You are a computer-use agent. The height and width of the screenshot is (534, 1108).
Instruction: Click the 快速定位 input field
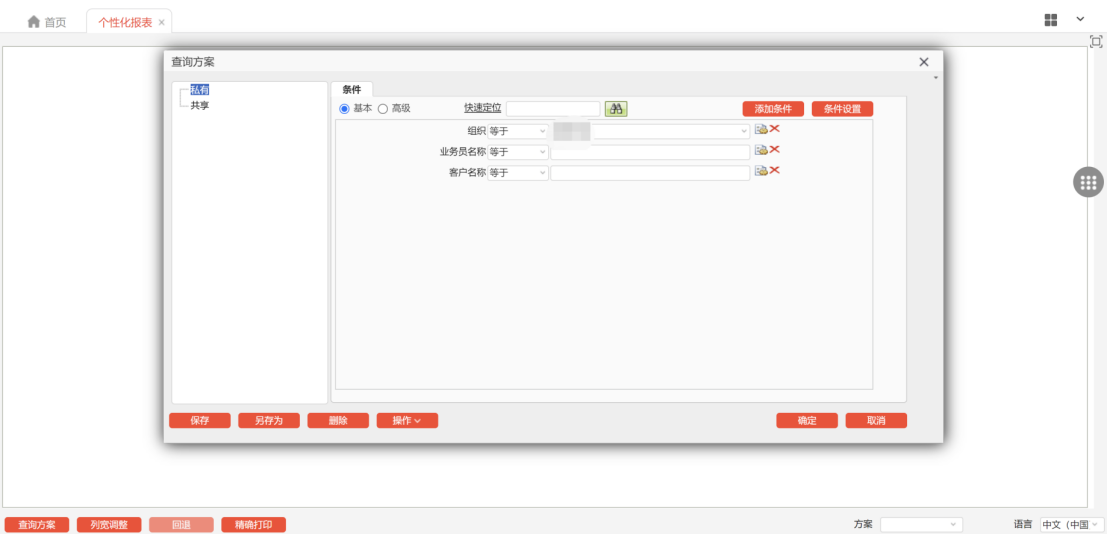(553, 109)
